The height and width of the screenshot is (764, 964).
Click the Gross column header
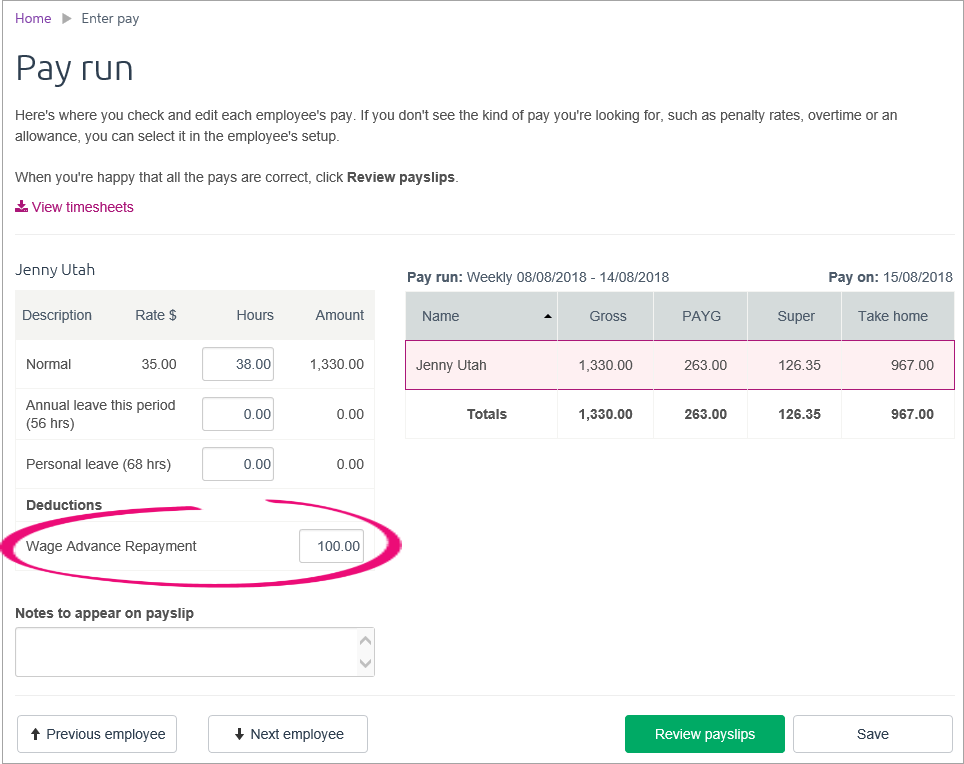click(x=607, y=316)
